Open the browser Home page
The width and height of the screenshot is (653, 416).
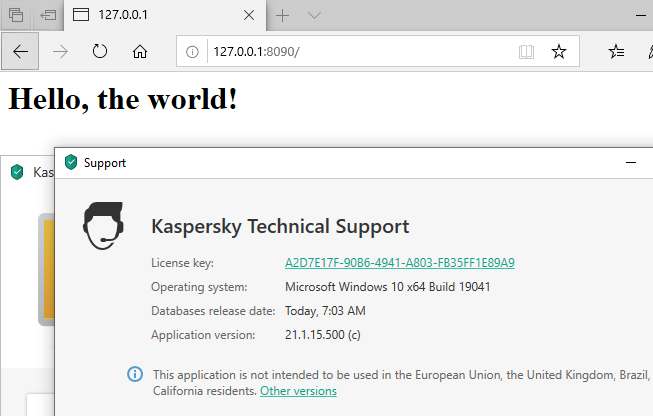(140, 52)
